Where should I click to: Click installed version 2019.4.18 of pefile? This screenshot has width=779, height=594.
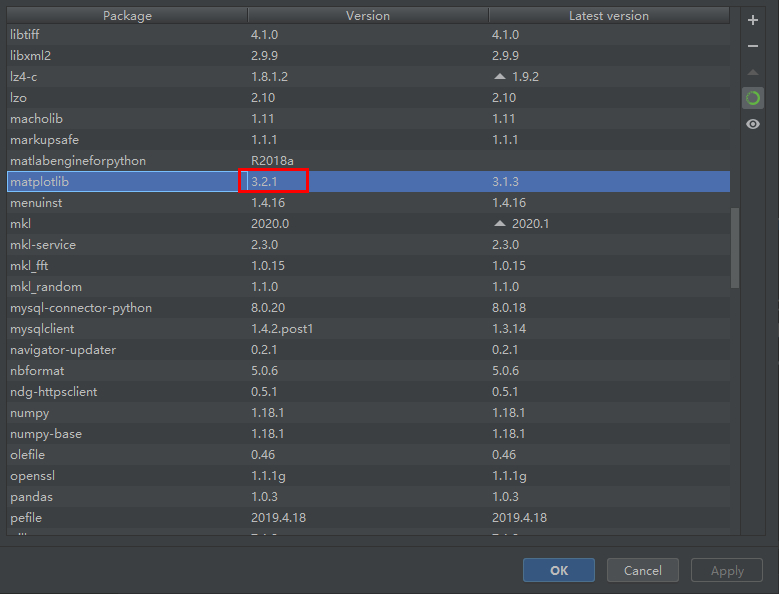tap(278, 518)
